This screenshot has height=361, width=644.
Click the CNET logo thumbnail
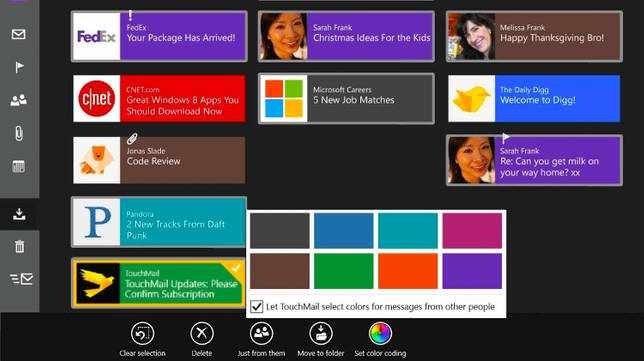point(97,99)
